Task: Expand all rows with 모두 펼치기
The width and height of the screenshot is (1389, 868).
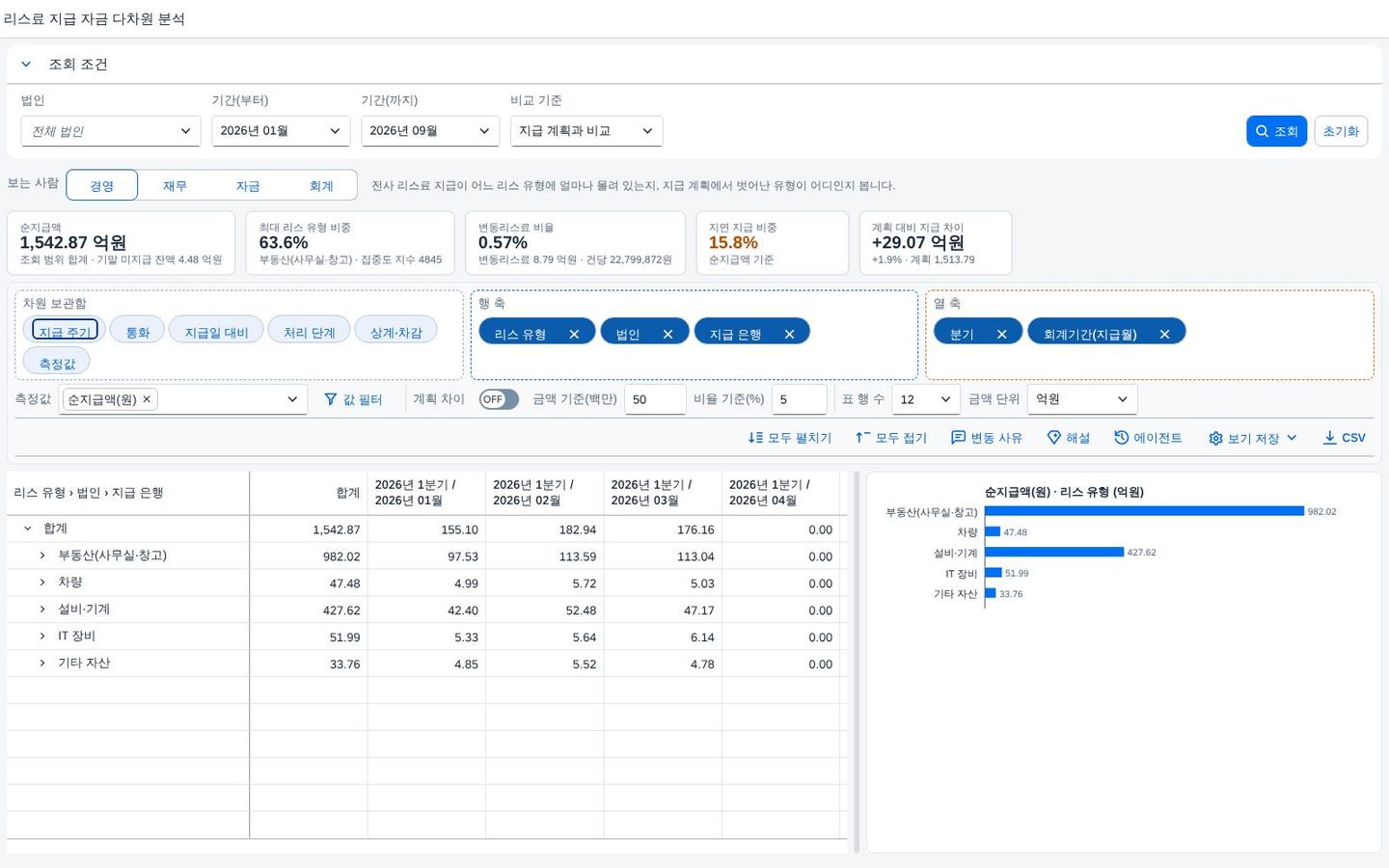Action: [789, 438]
